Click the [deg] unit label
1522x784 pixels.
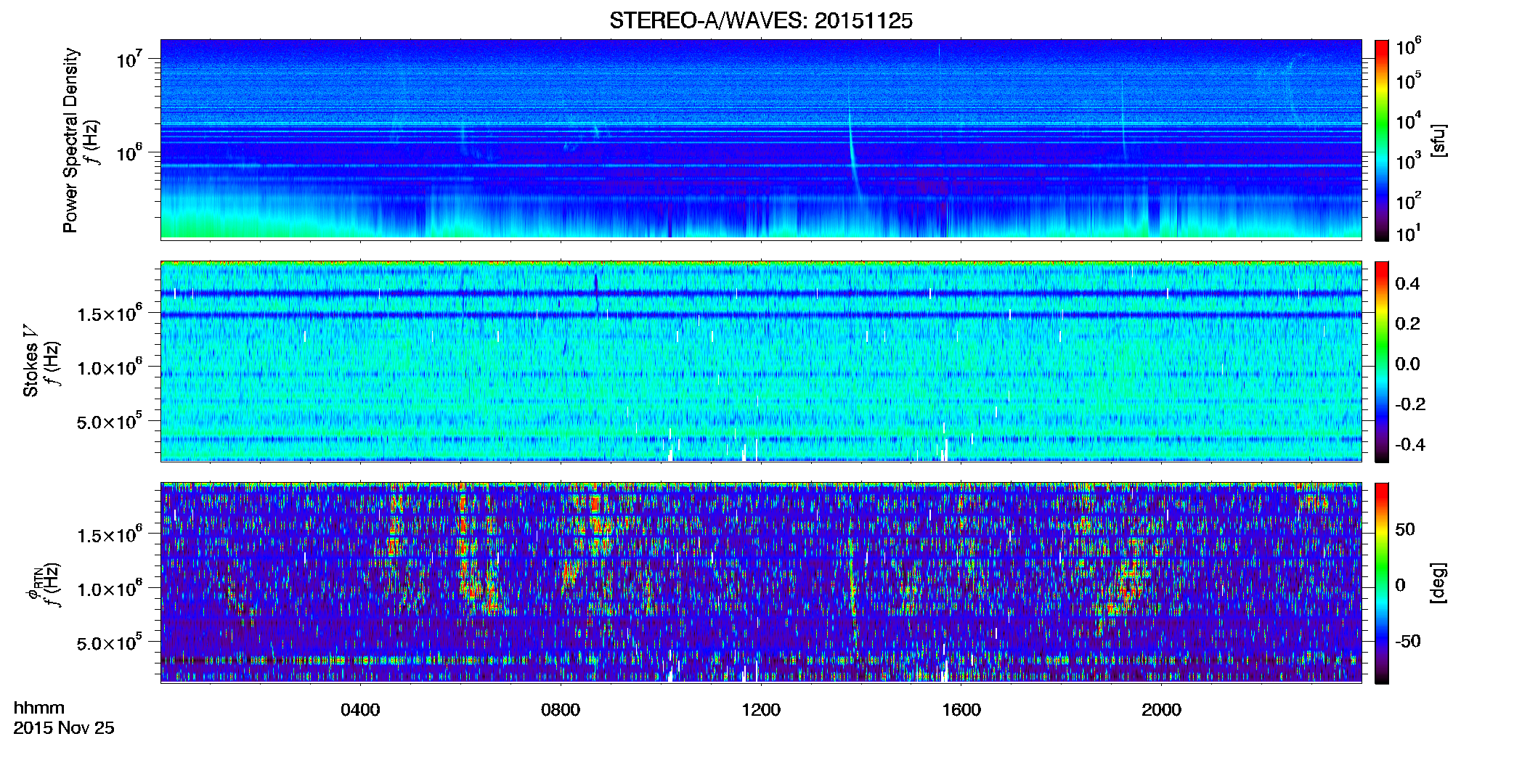1438,583
